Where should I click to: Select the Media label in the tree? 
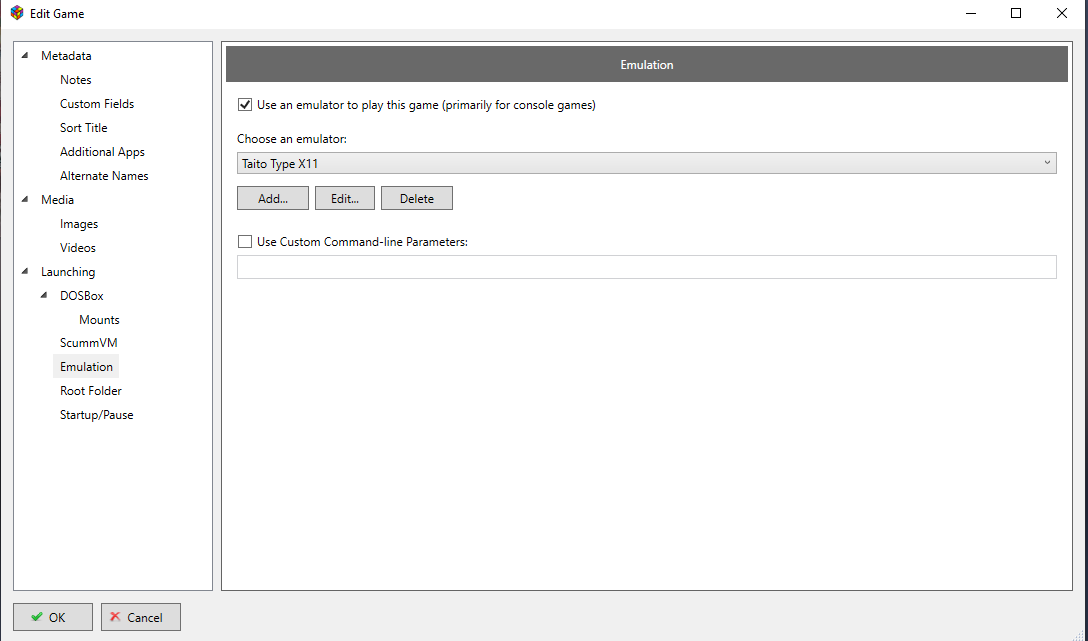click(x=57, y=199)
